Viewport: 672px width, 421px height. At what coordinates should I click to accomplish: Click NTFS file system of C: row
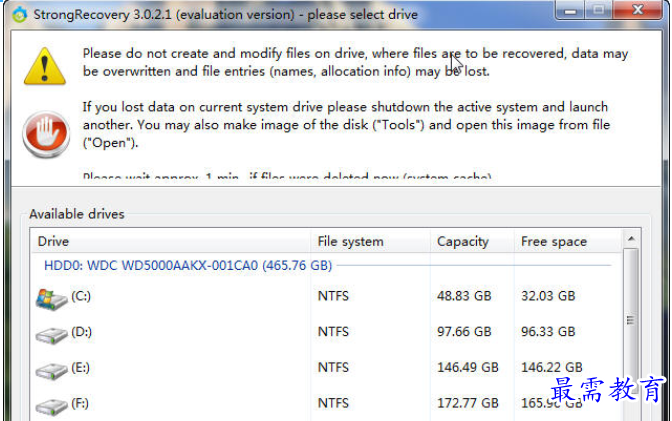(333, 296)
